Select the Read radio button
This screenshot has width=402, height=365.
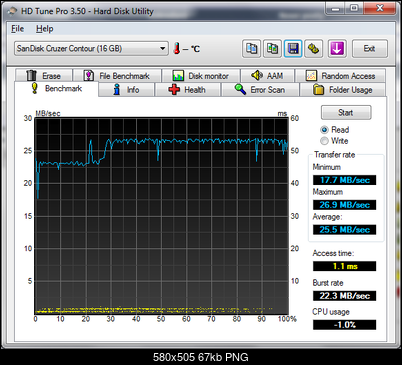[x=324, y=130]
